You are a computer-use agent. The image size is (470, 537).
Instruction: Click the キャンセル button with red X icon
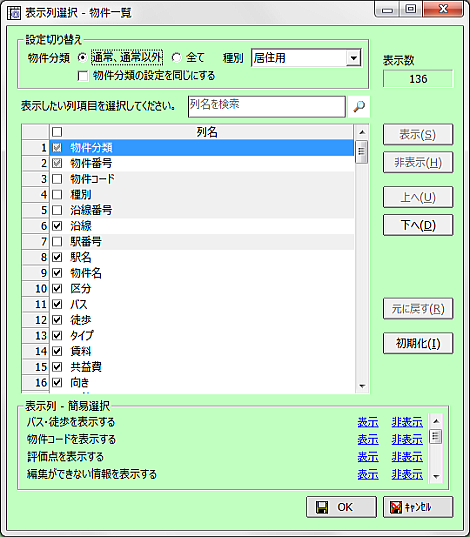(418, 507)
